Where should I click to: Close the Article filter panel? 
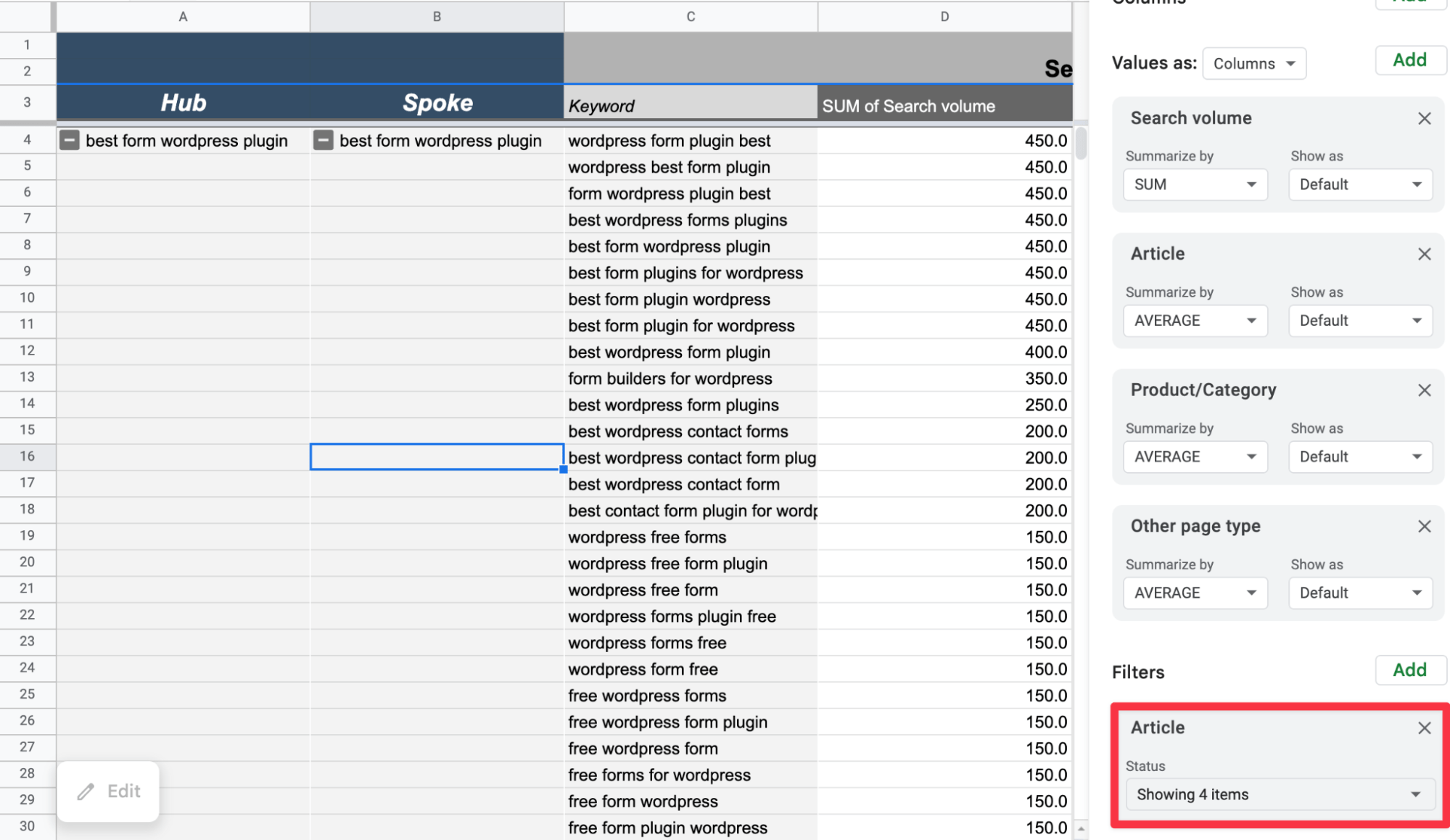tap(1423, 727)
